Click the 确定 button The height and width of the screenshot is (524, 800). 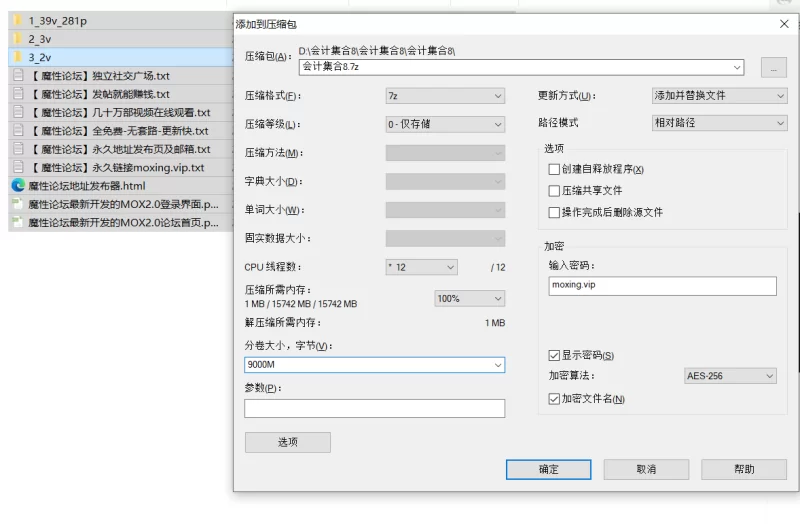coord(548,469)
